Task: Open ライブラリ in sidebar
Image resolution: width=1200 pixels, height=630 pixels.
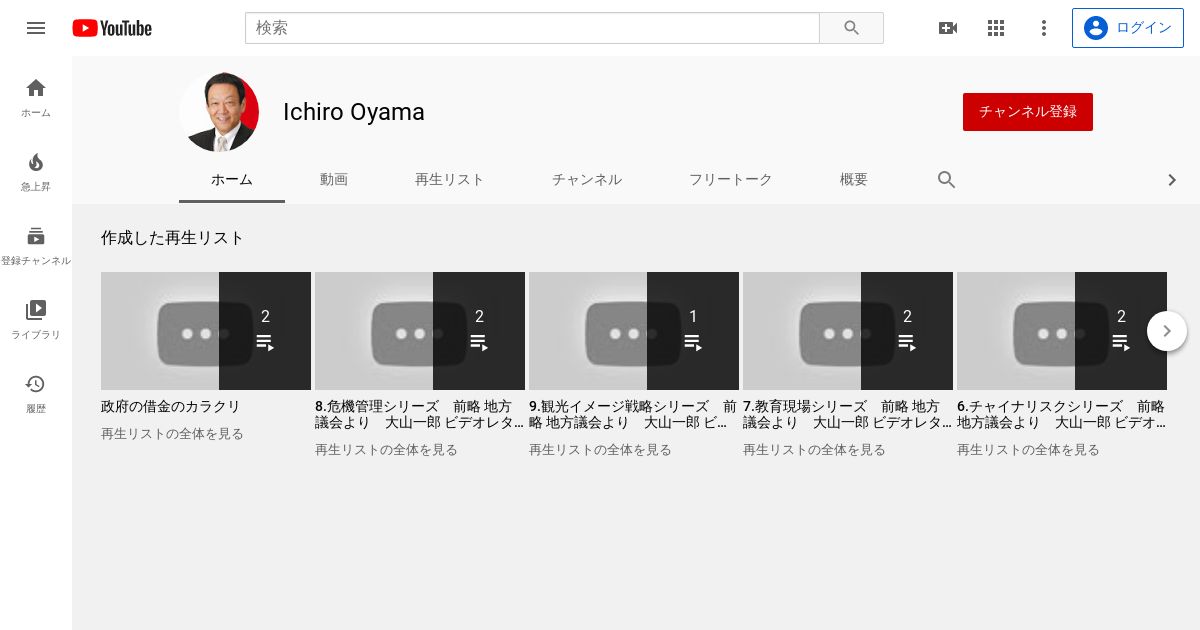Action: [x=36, y=320]
